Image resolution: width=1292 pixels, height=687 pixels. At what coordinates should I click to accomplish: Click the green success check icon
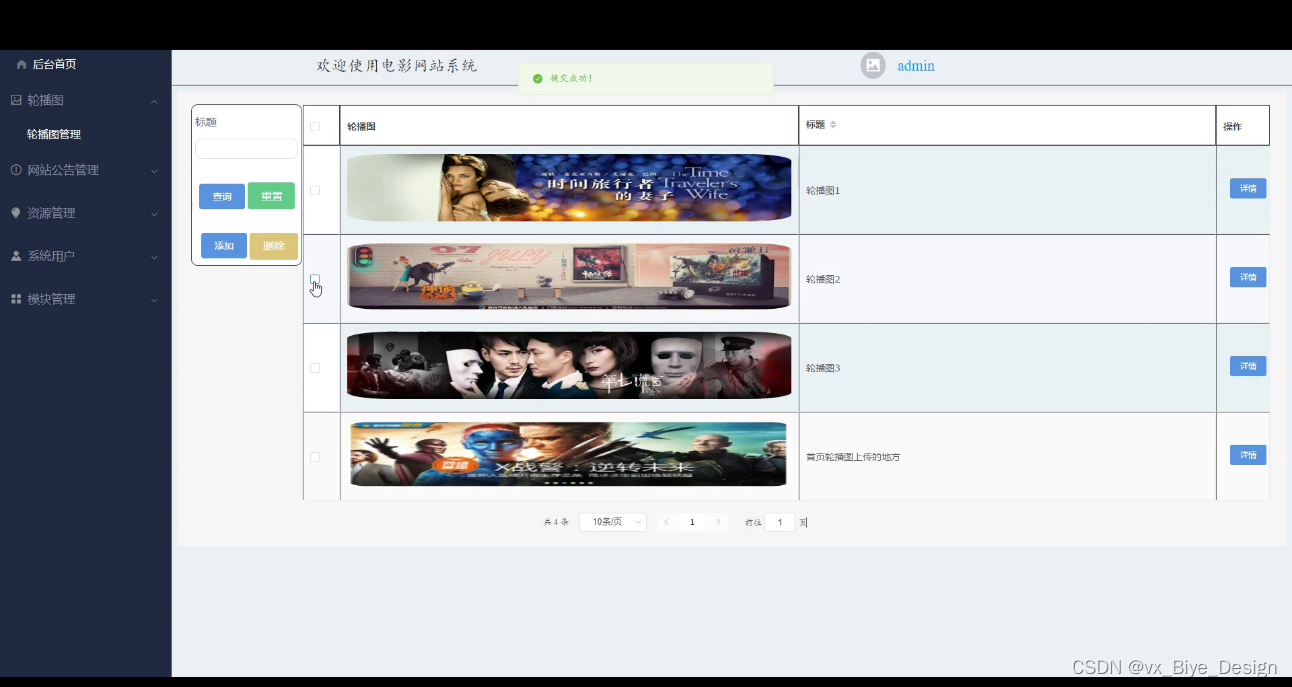tap(538, 78)
